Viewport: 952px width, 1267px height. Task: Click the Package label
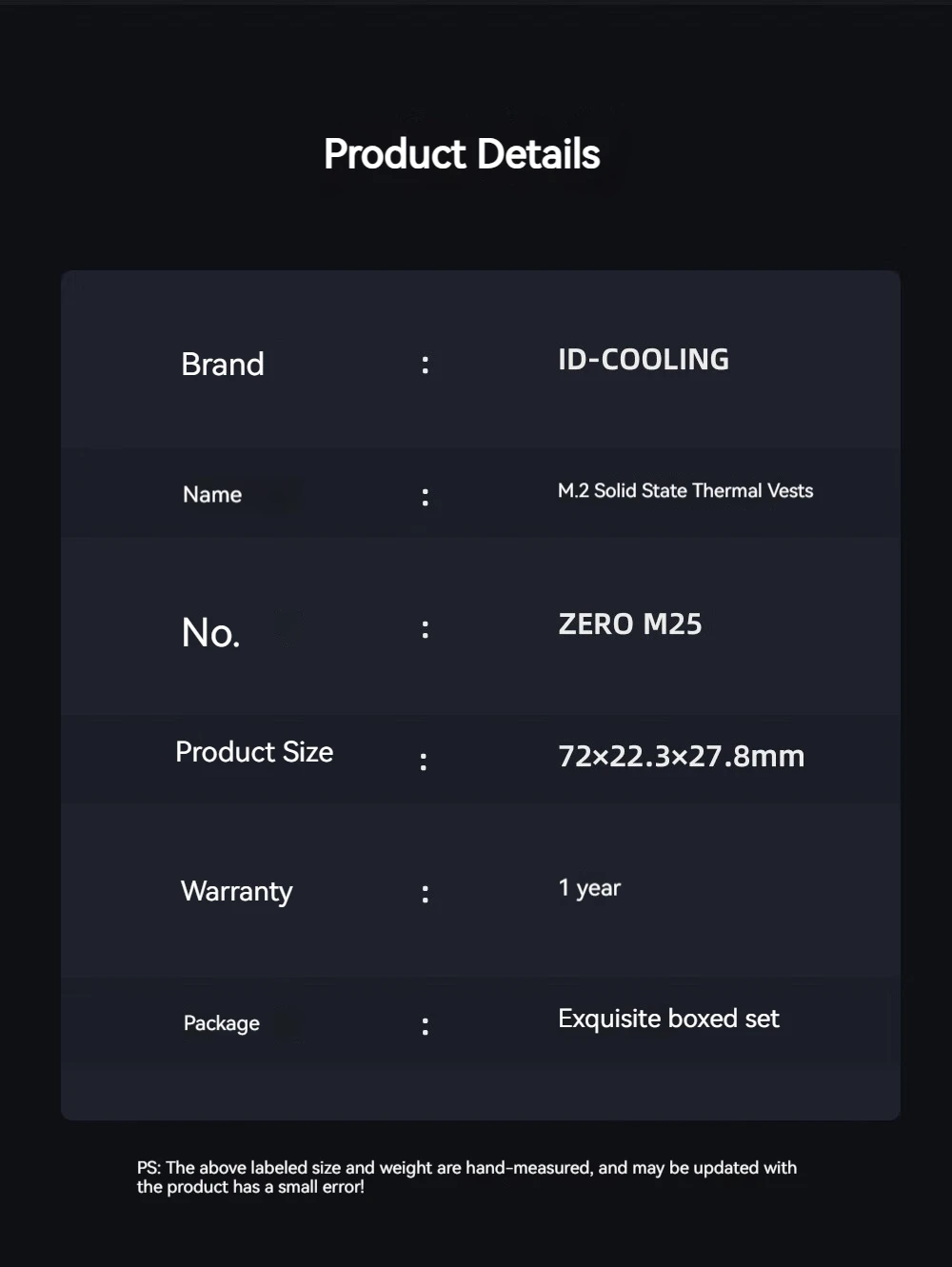click(x=222, y=1023)
